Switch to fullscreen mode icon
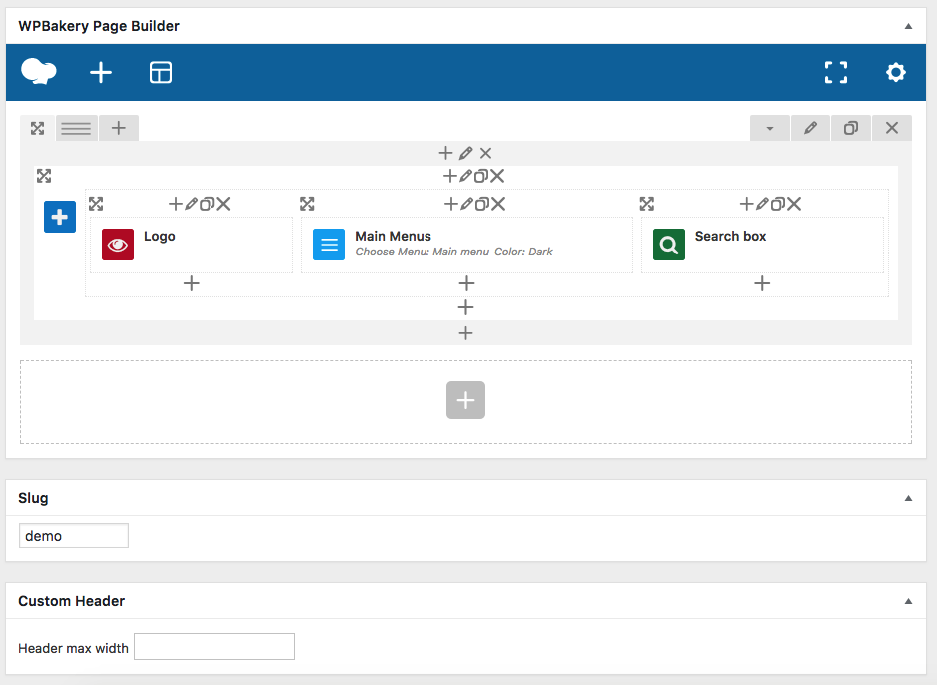This screenshot has width=937, height=685. [x=835, y=72]
